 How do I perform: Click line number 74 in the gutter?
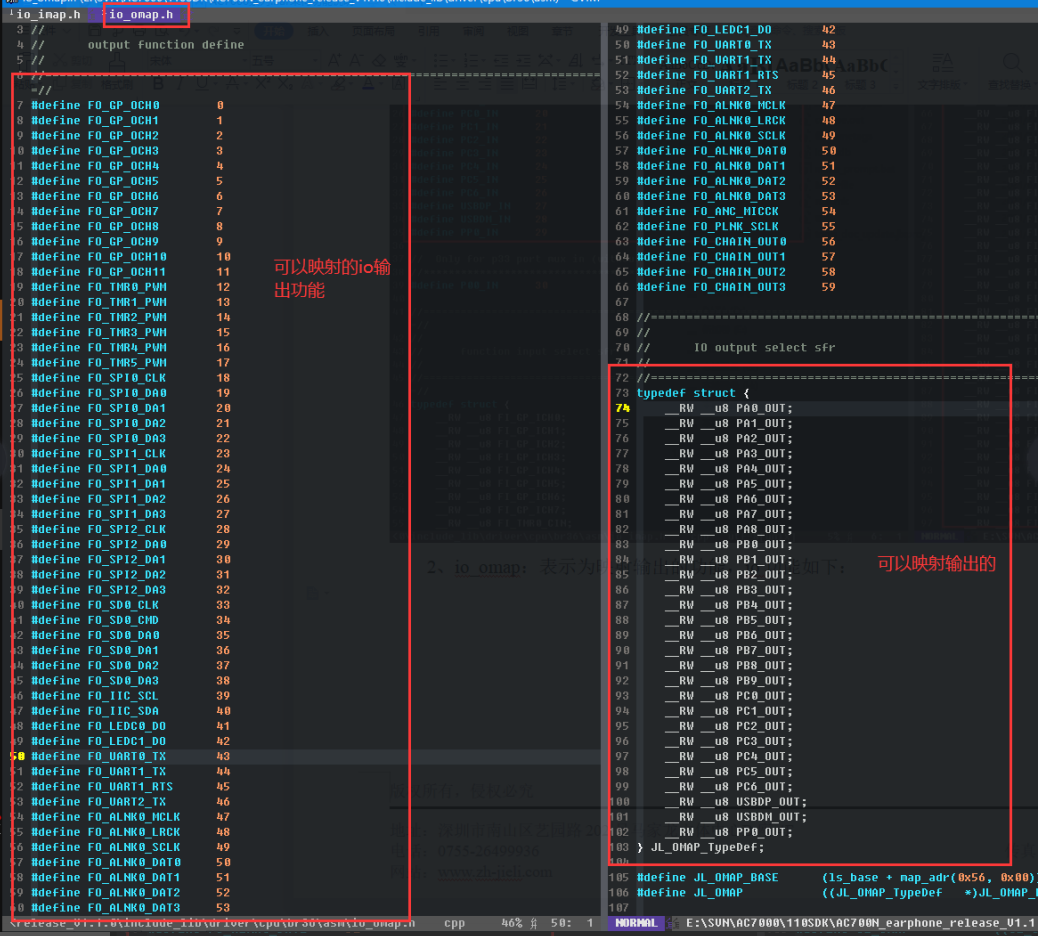pos(622,408)
